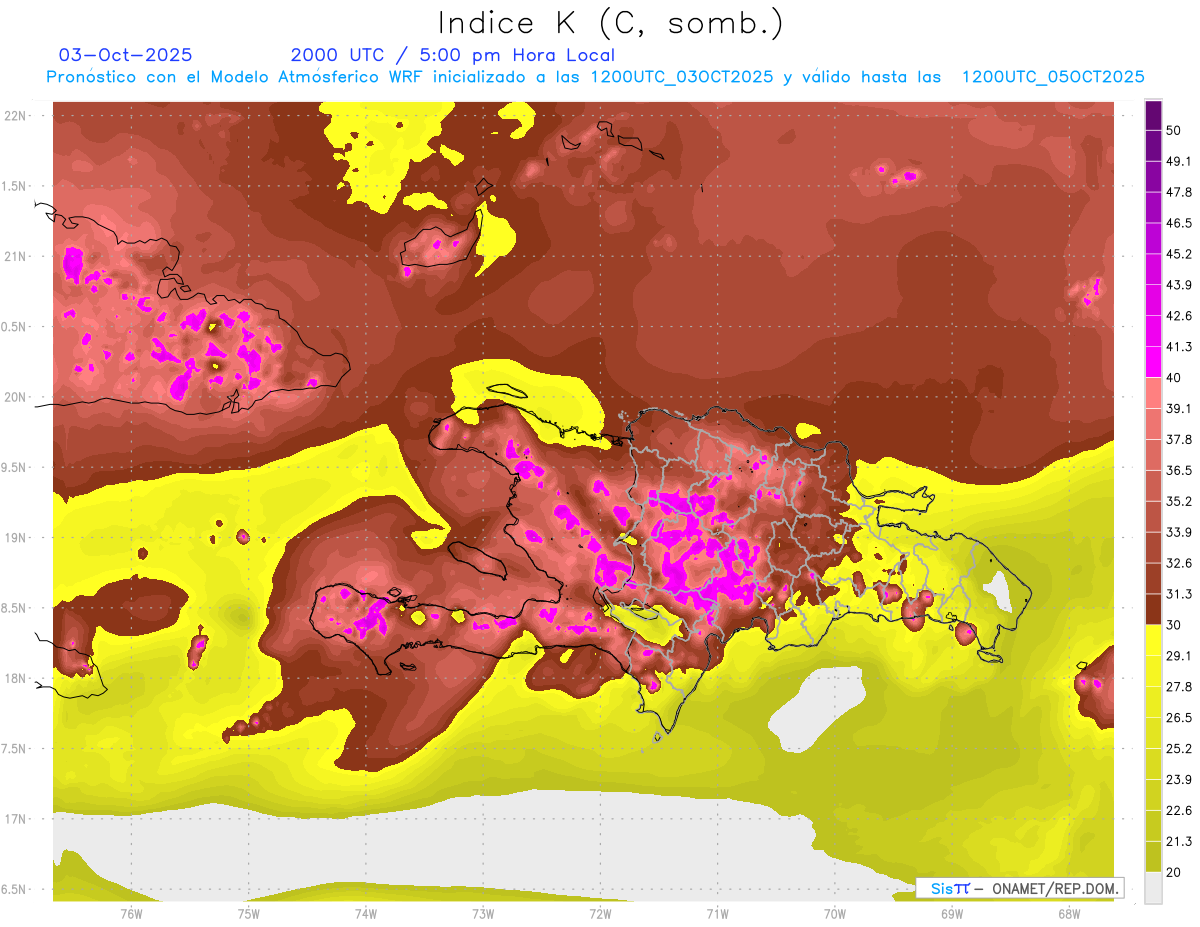Select the dark purple swatch atop the color legend

point(1153,115)
